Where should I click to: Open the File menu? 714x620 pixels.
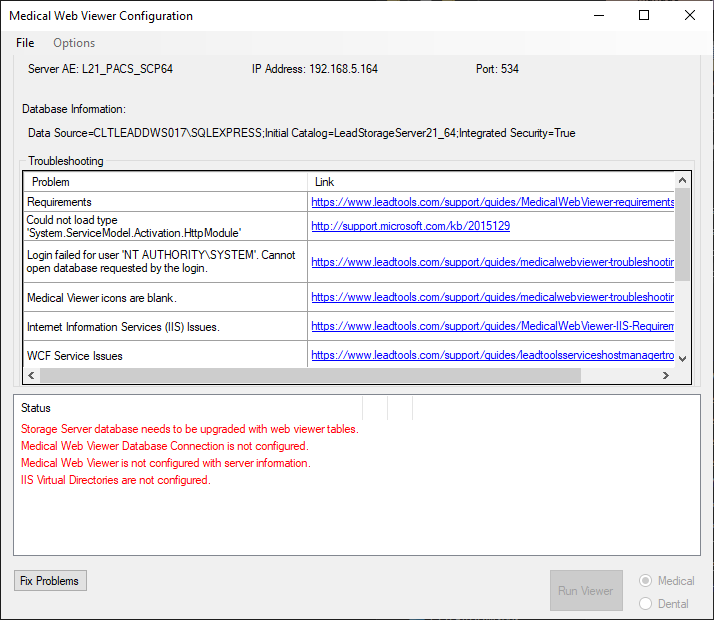tap(25, 43)
